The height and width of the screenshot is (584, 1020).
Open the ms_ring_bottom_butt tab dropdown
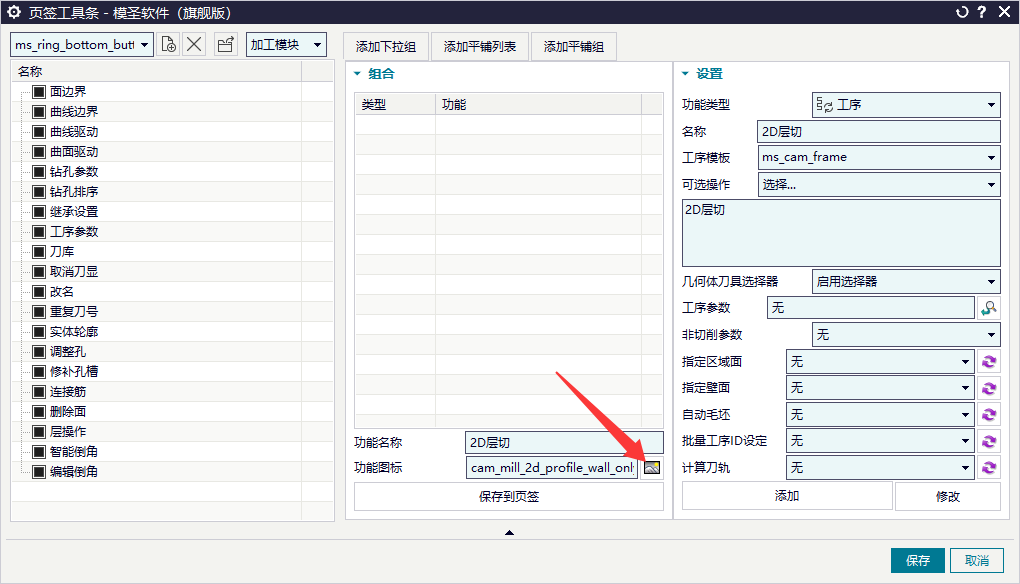point(82,45)
